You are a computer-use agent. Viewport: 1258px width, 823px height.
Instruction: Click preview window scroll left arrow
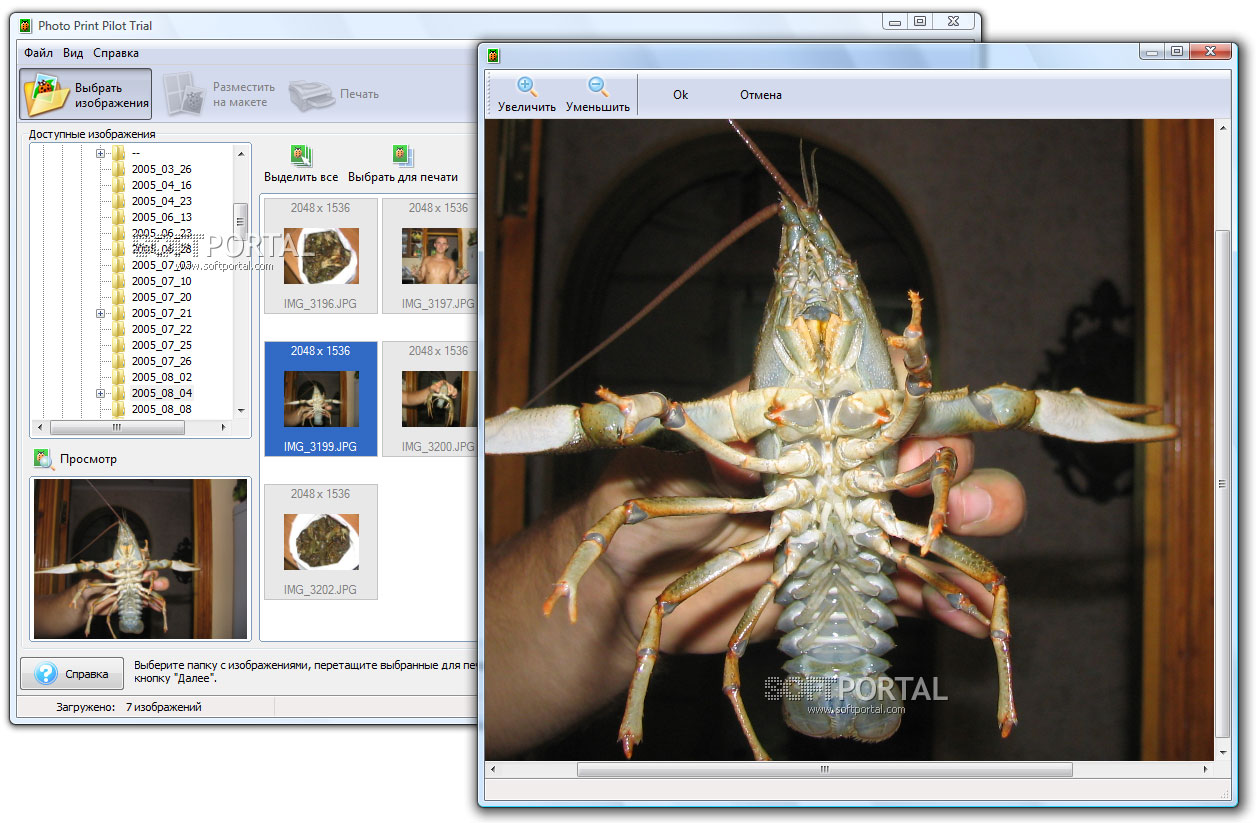pos(493,769)
